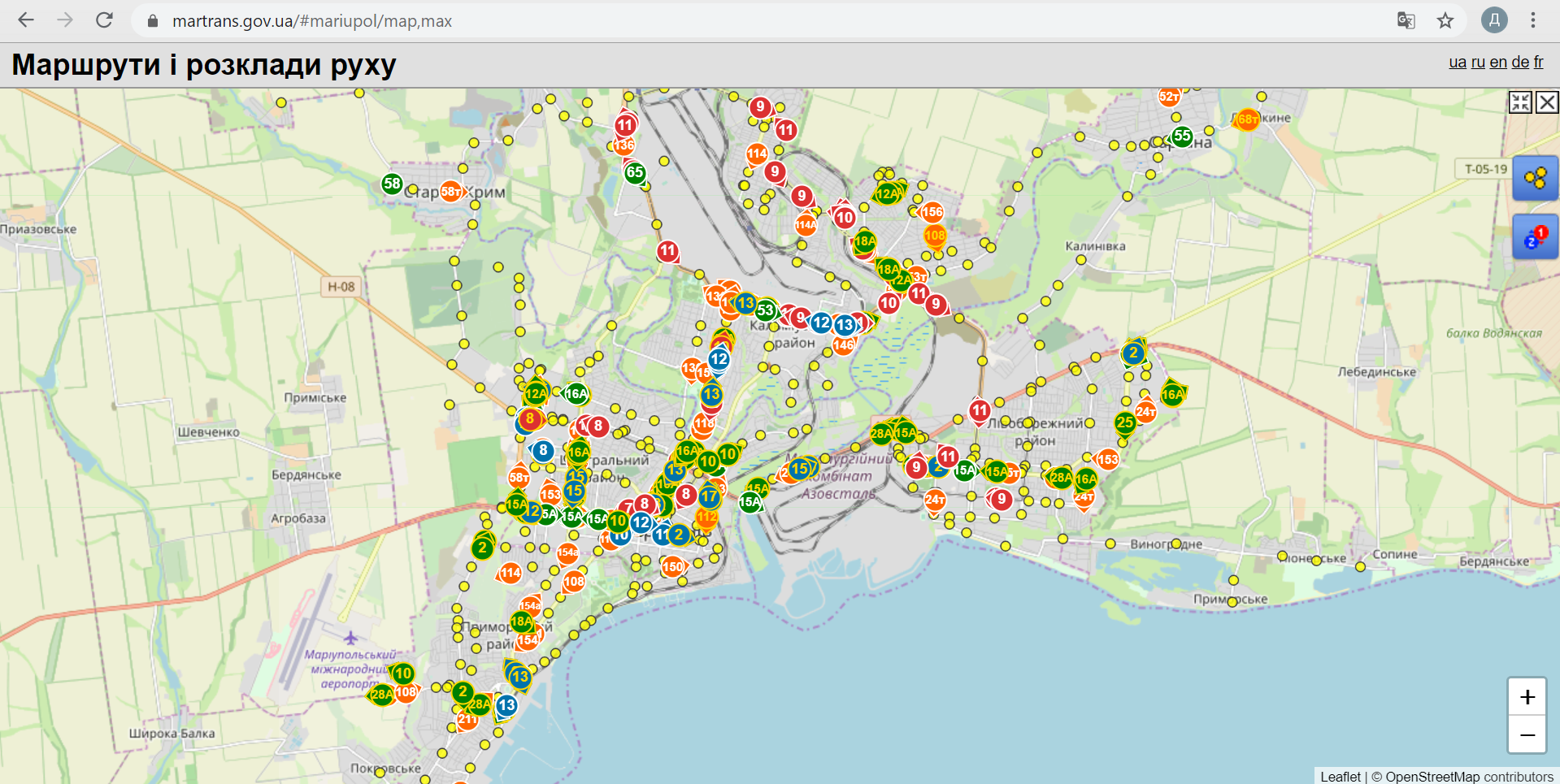Select route 65 vehicle marker
Screen dimensions: 1560x784
coord(635,172)
